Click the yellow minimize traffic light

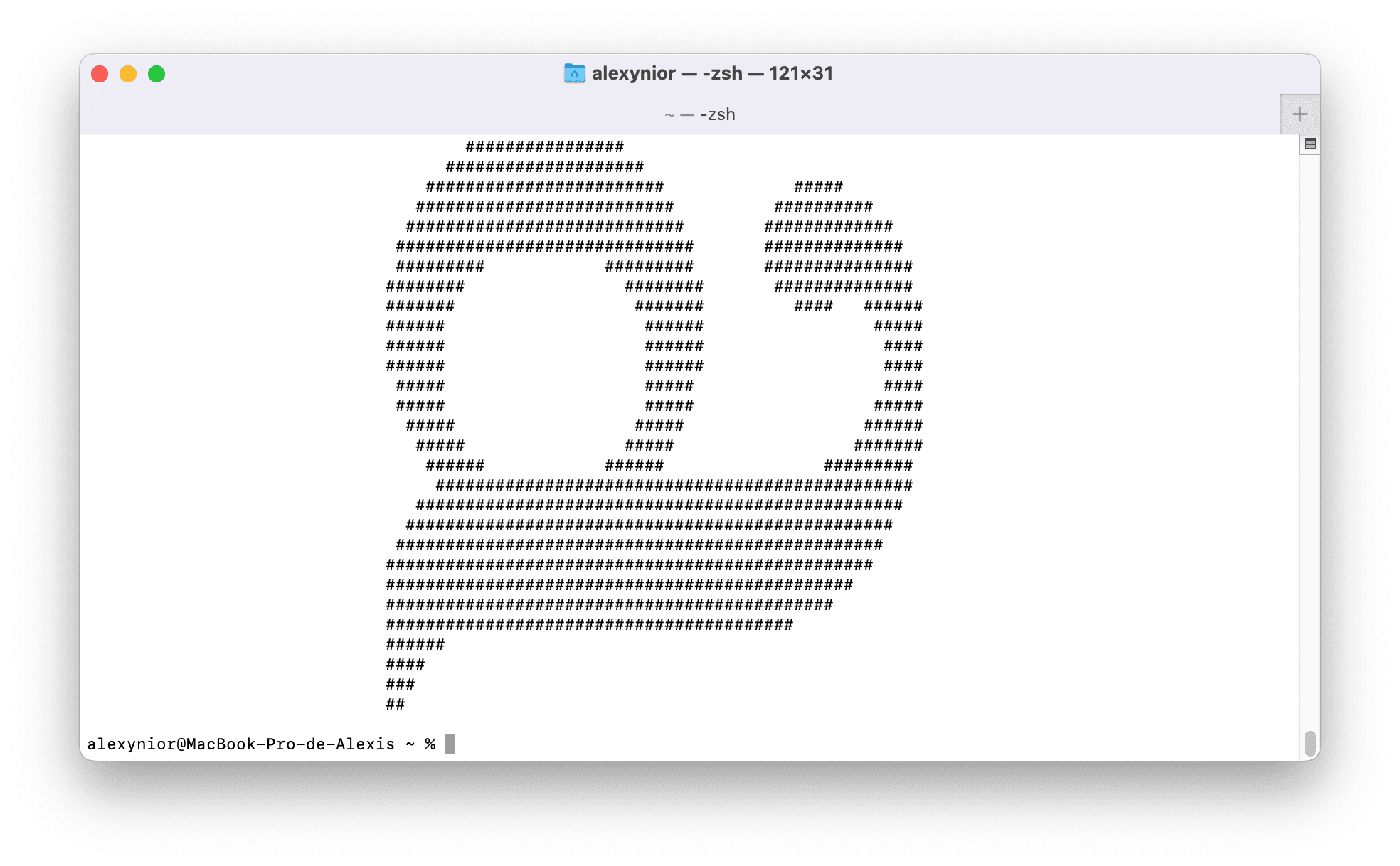[x=128, y=73]
